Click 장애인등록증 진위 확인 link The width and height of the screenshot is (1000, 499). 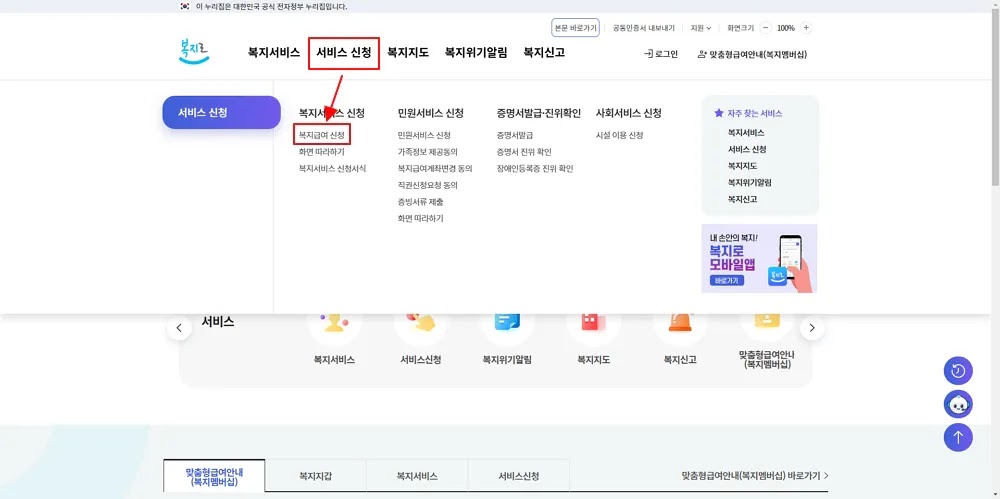click(x=535, y=168)
